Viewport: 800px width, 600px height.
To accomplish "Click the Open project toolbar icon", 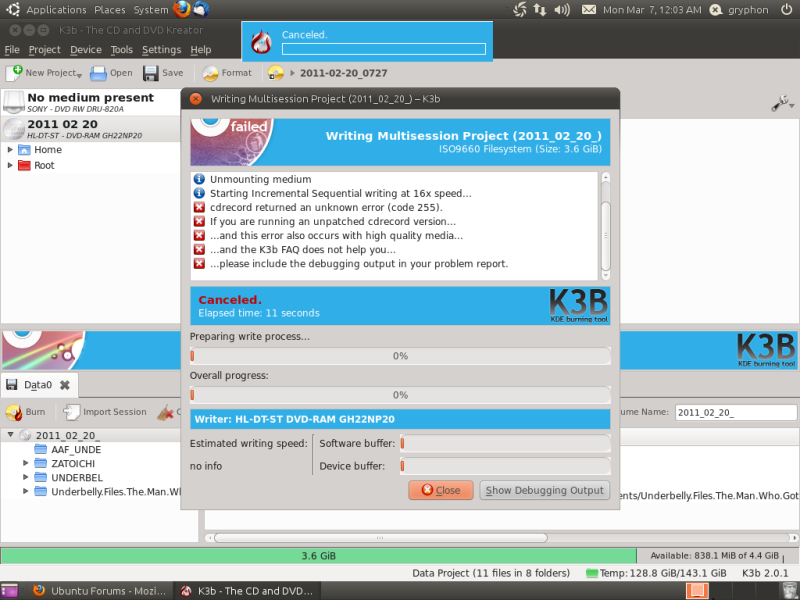I will pos(98,73).
